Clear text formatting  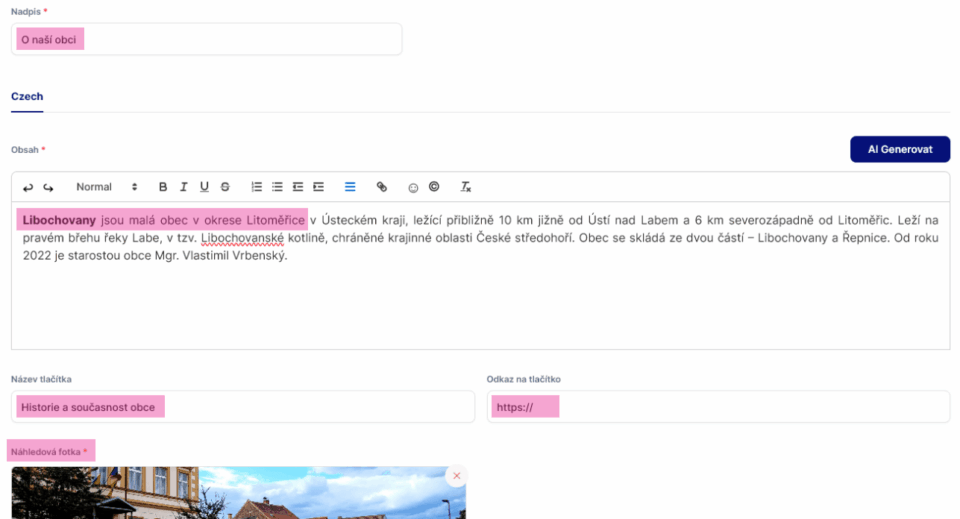[x=465, y=187]
